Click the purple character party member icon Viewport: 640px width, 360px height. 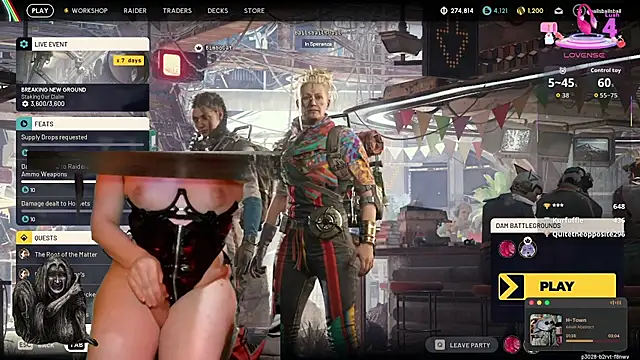(527, 248)
